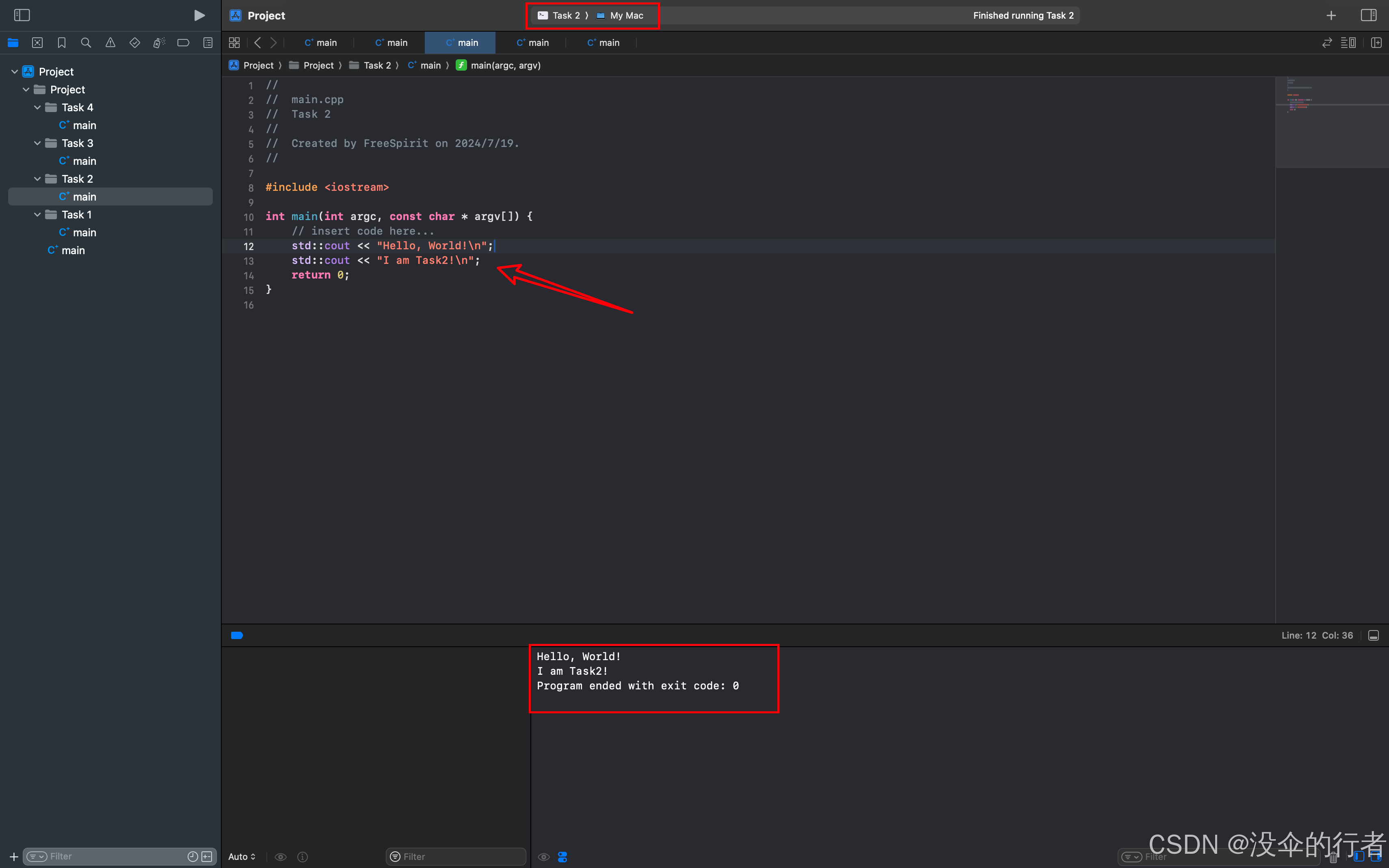Go back in editor history
The height and width of the screenshot is (868, 1389).
tap(258, 43)
